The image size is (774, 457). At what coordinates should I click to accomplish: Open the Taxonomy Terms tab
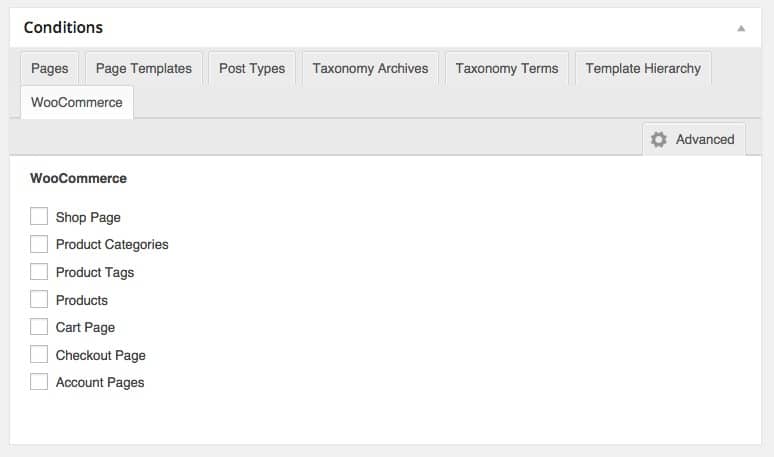507,69
